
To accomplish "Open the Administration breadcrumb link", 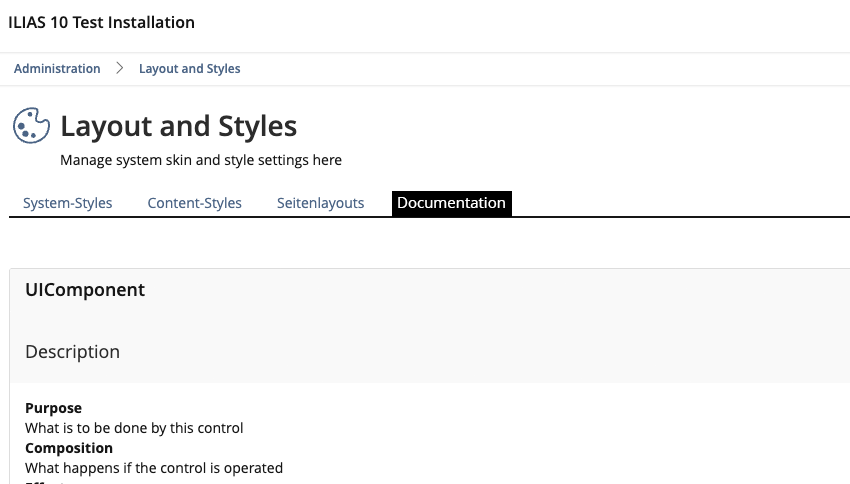I will tap(57, 69).
